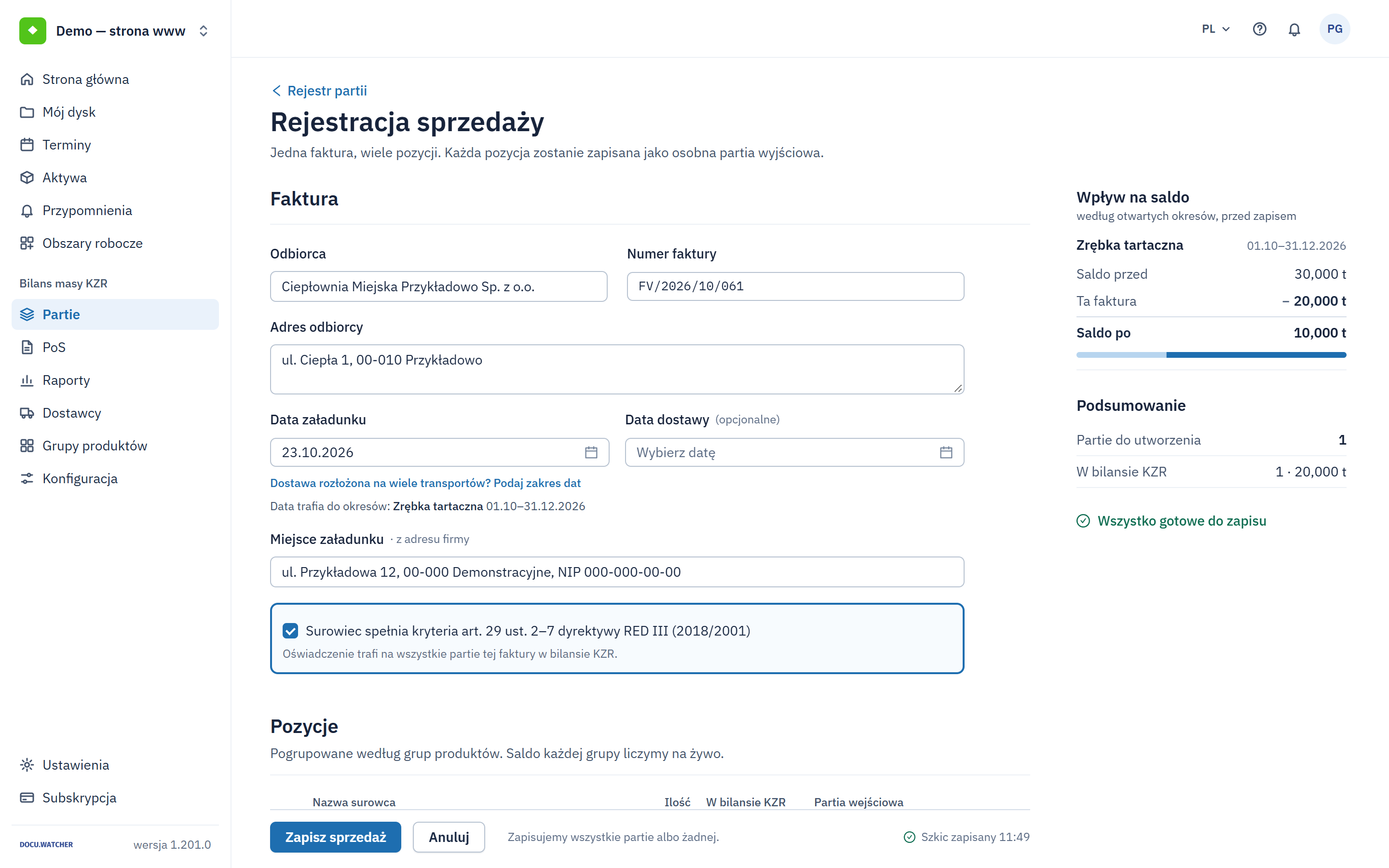The width and height of the screenshot is (1389, 868).
Task: Click the Grupy produktów icon
Action: (x=27, y=446)
